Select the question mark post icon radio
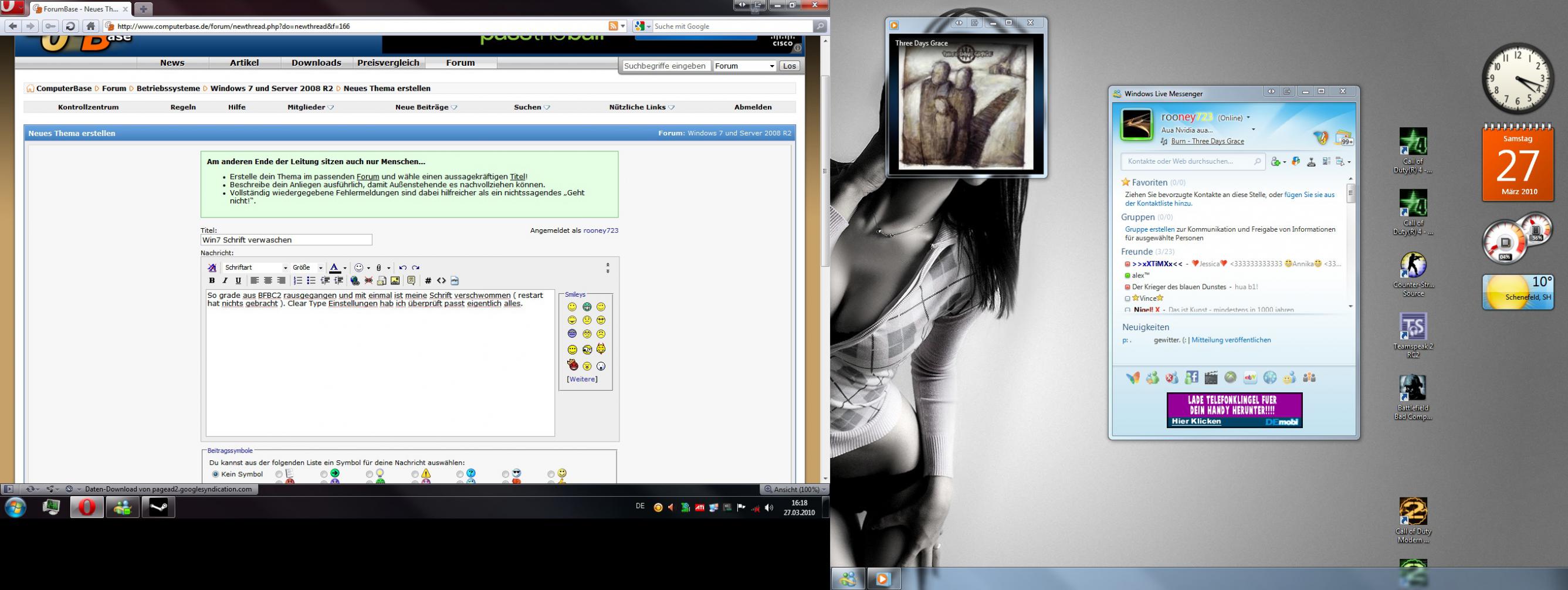1568x590 pixels. point(460,474)
